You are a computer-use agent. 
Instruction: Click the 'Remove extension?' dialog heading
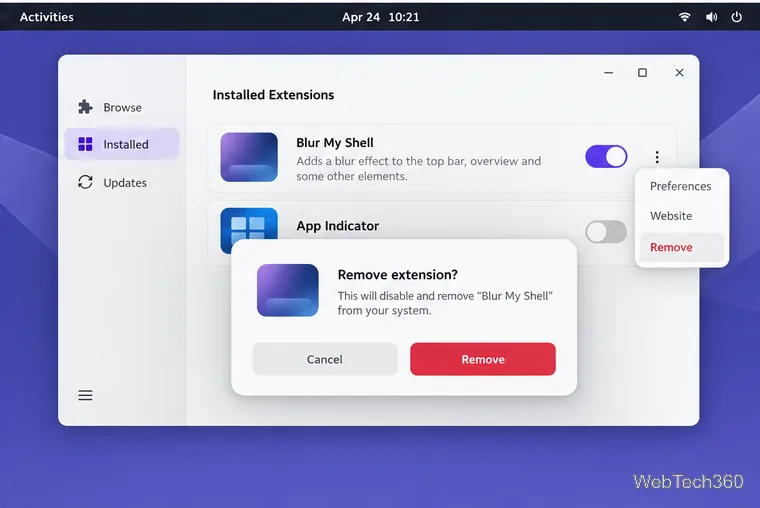point(397,275)
